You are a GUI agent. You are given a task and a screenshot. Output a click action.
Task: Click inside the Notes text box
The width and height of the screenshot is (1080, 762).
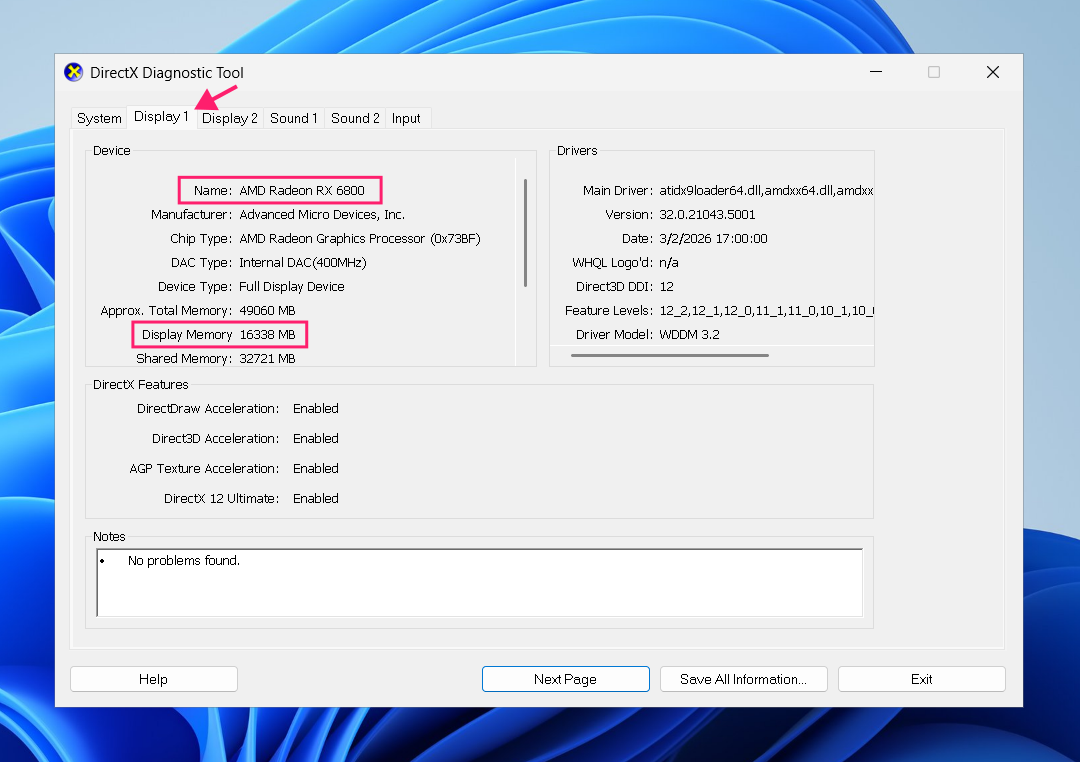click(479, 583)
